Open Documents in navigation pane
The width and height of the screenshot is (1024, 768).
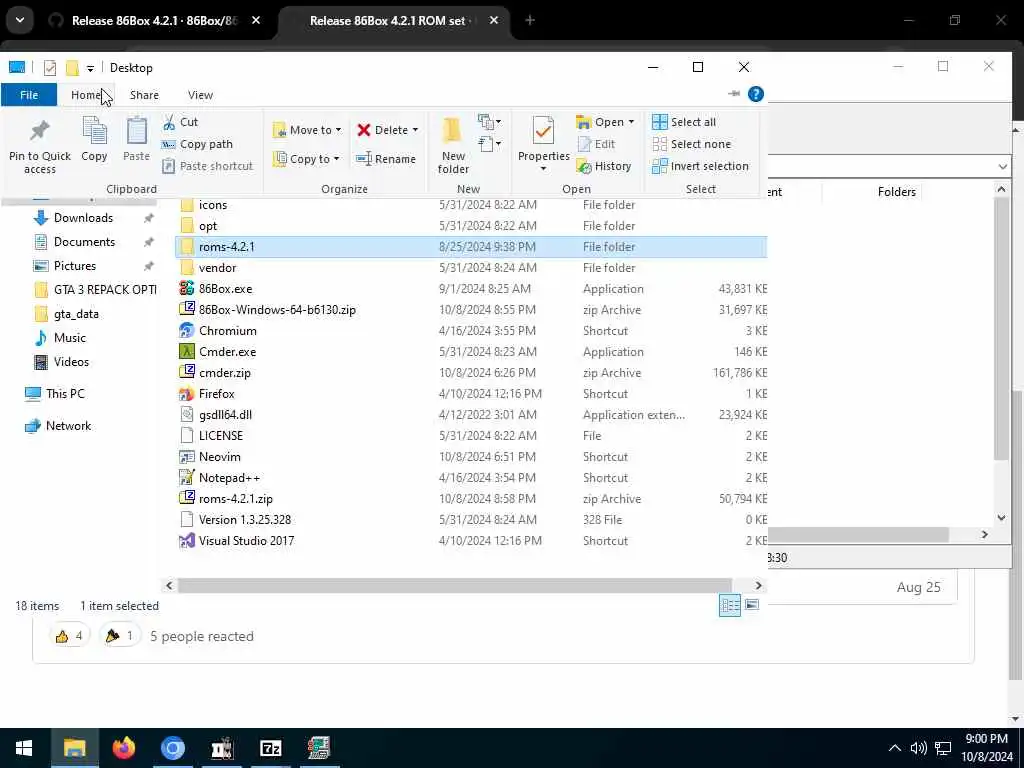(x=84, y=242)
